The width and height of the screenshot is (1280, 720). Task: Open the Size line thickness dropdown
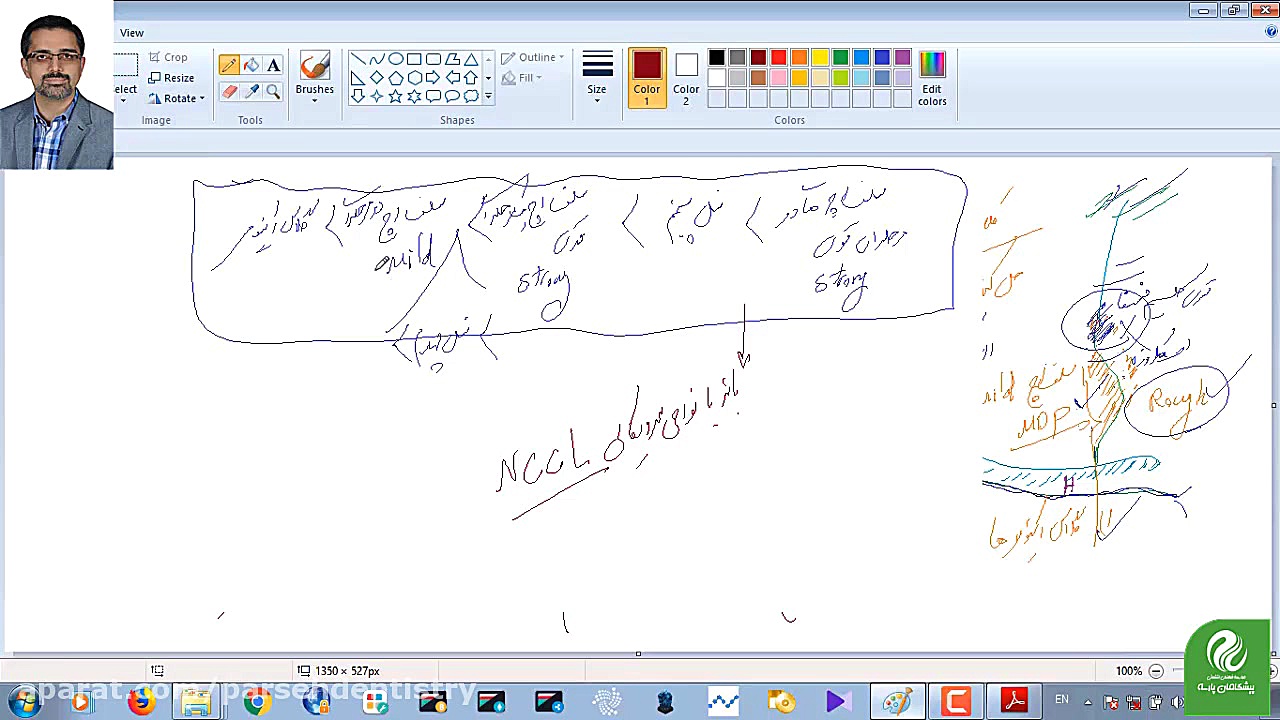point(597,78)
